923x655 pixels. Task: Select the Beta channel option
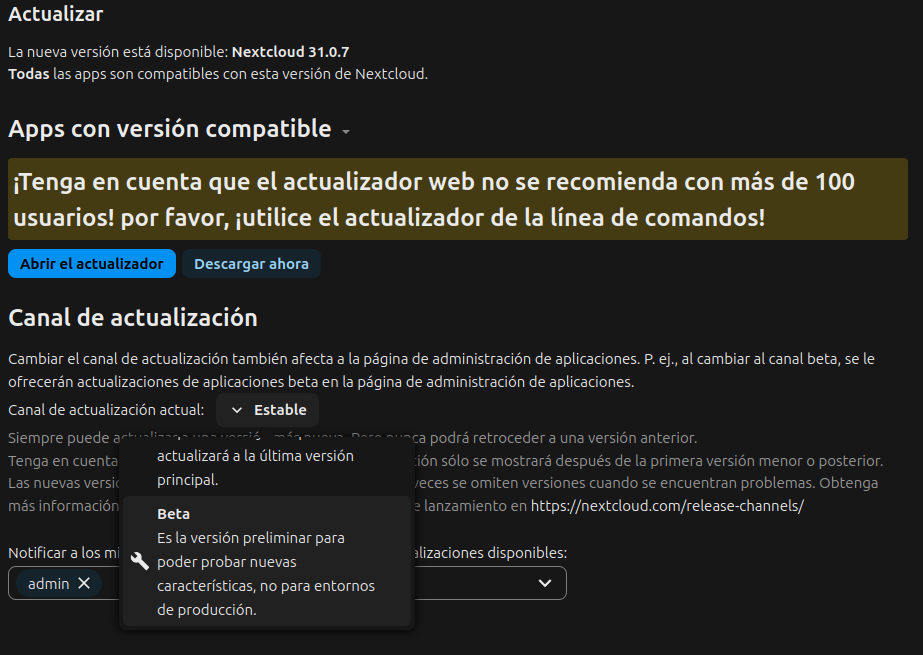click(x=266, y=561)
